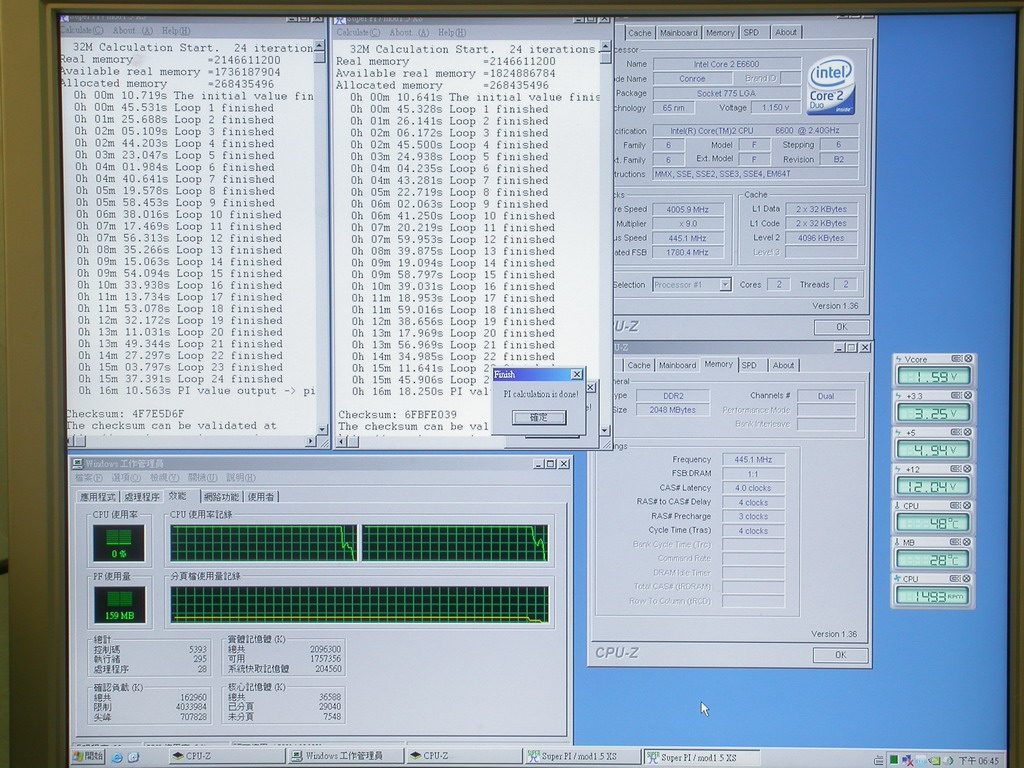The height and width of the screenshot is (768, 1024).
Task: Open the Mainboard tab in upper CPU-Z
Action: tap(678, 32)
